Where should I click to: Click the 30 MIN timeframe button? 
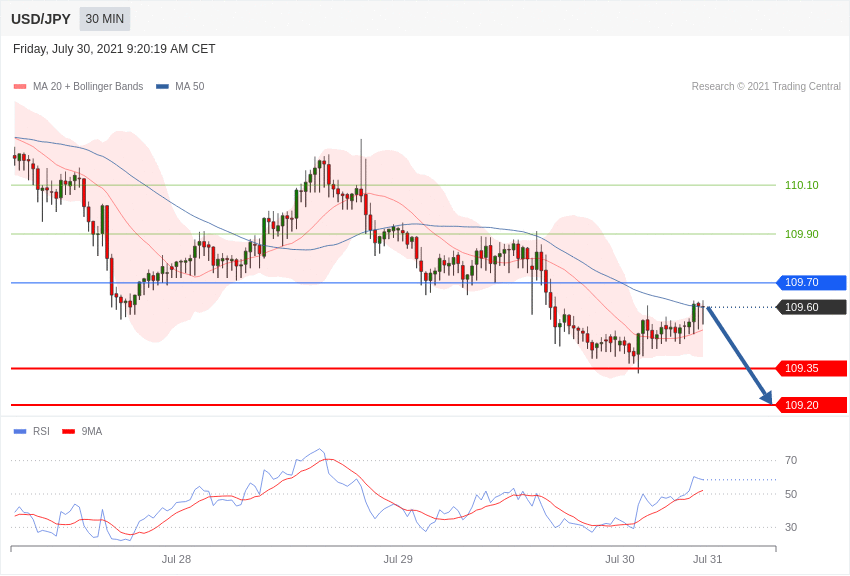[x=105, y=19]
